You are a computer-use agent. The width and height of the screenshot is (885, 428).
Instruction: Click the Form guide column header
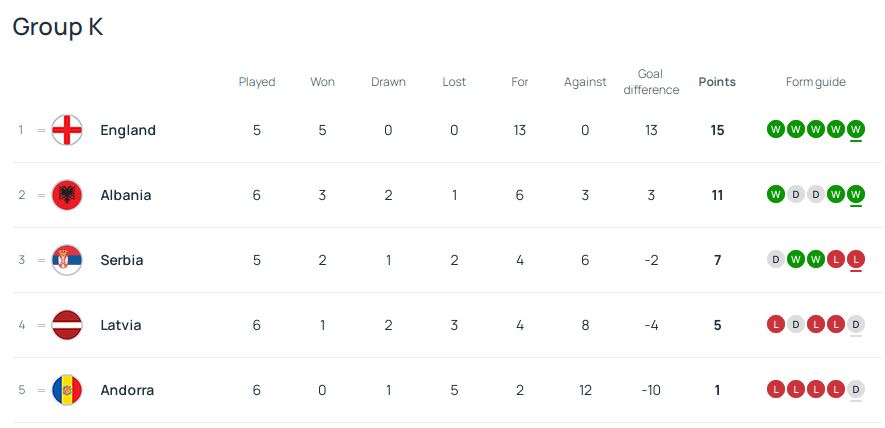tap(816, 82)
